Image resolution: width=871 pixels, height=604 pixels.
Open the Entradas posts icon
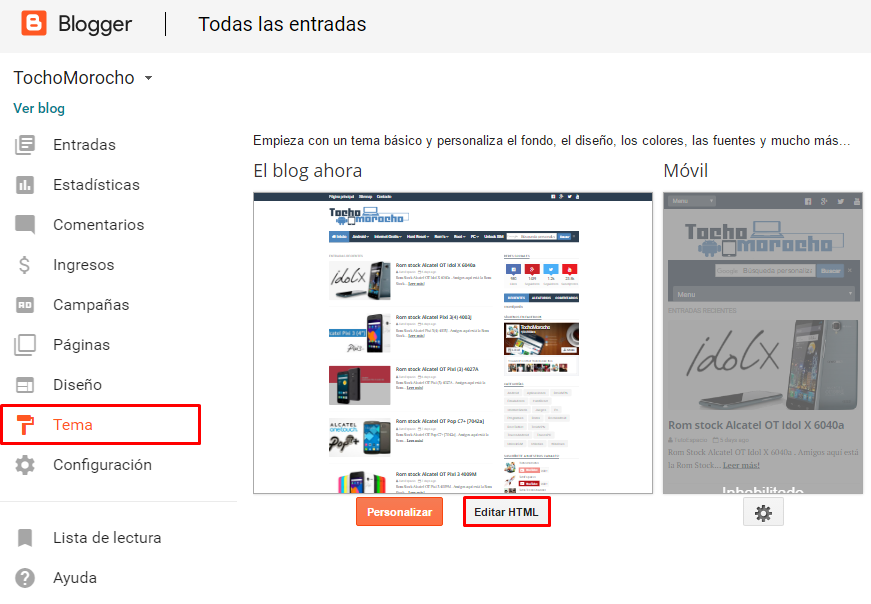25,144
